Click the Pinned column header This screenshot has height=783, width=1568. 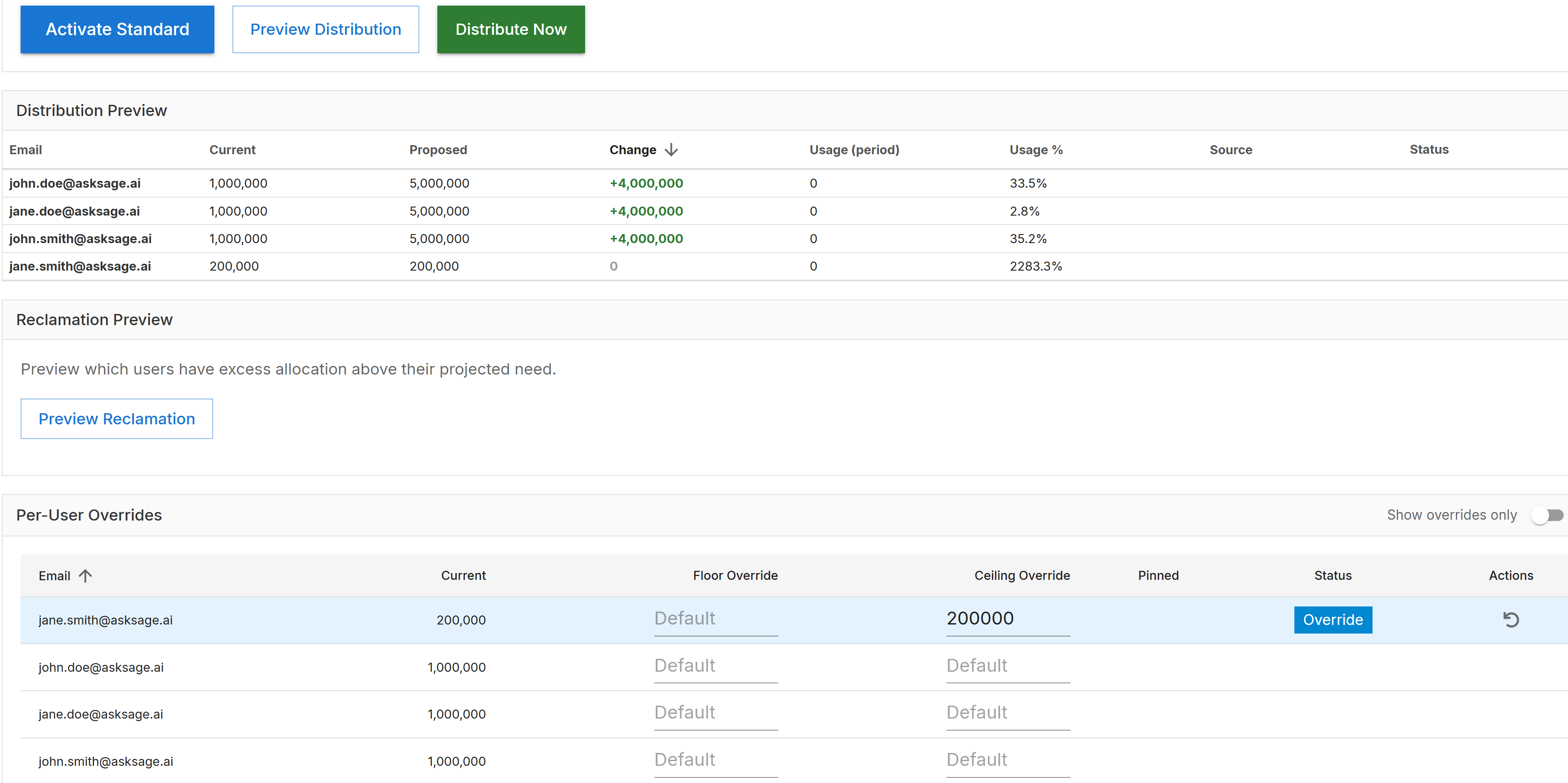pyautogui.click(x=1158, y=576)
